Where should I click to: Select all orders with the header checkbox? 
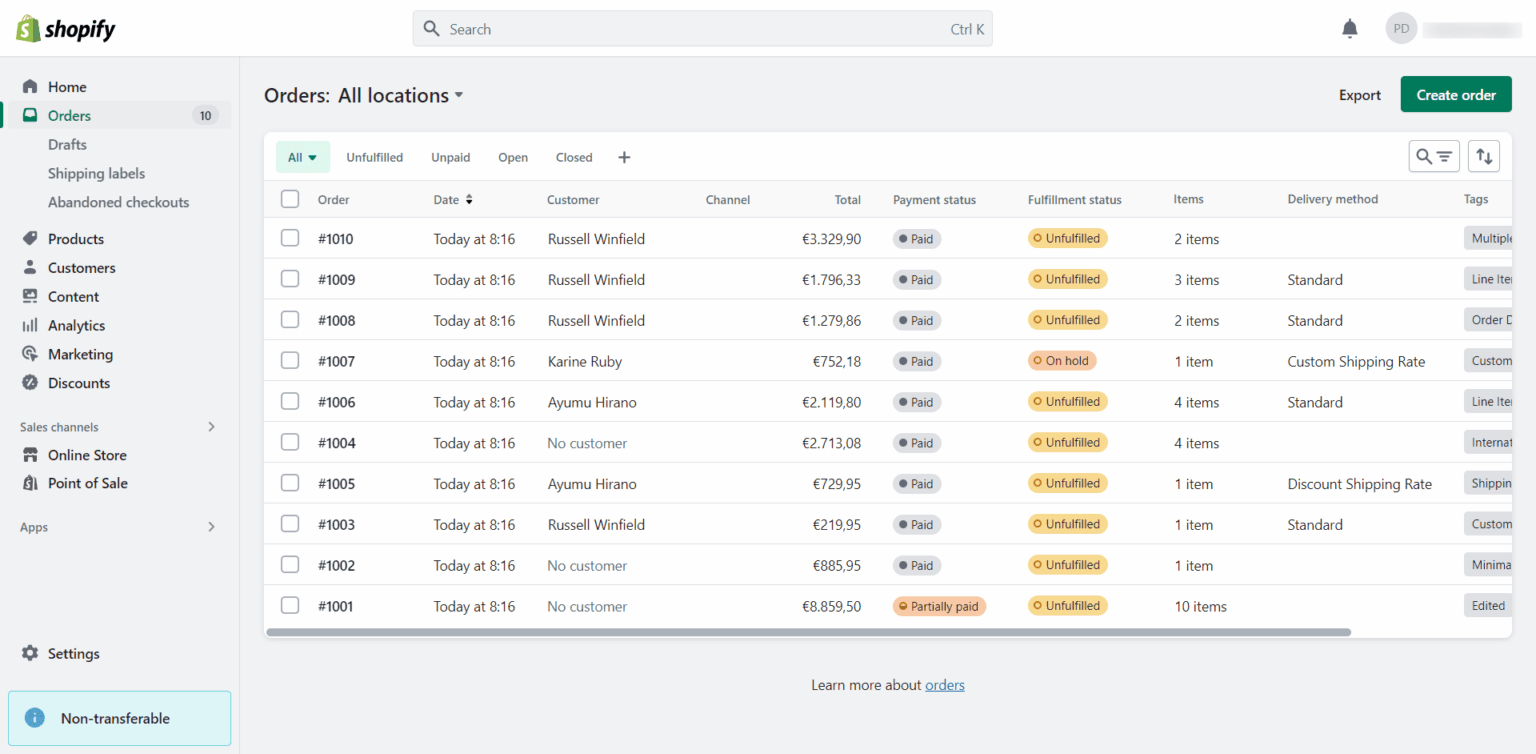(289, 198)
